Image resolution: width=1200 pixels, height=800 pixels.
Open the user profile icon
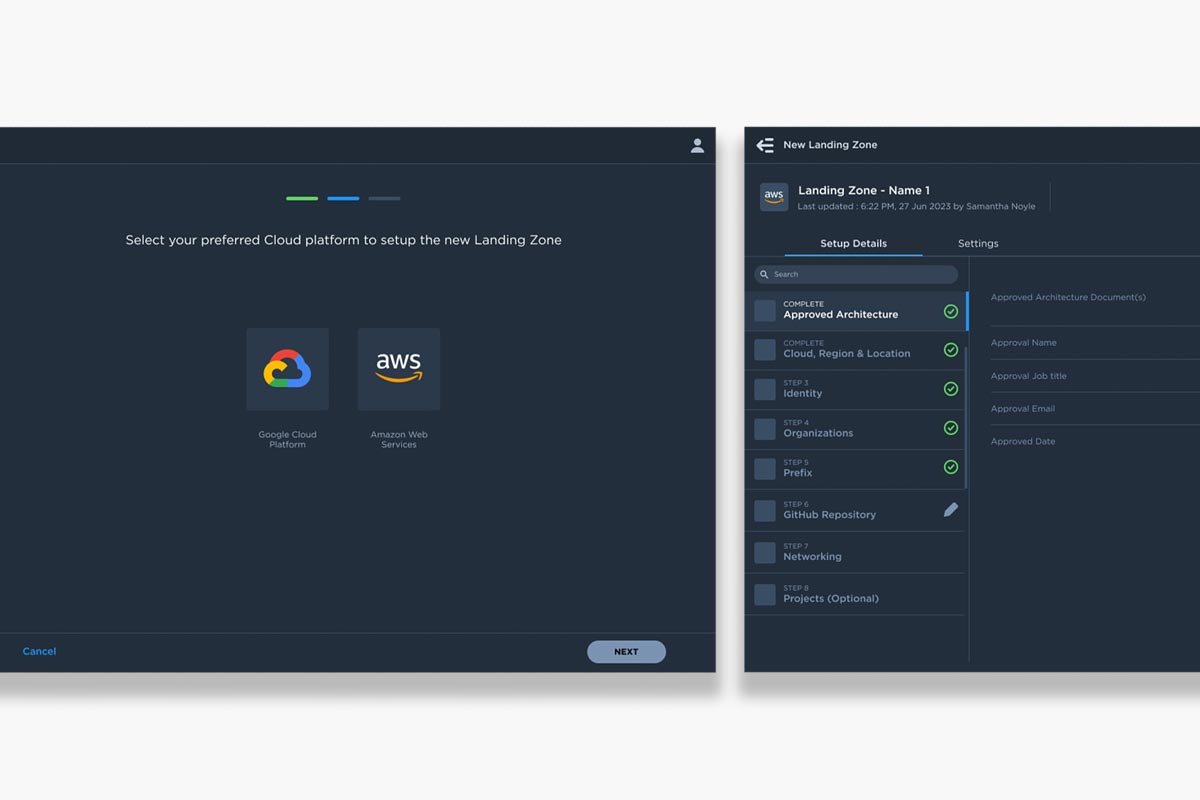coord(697,145)
